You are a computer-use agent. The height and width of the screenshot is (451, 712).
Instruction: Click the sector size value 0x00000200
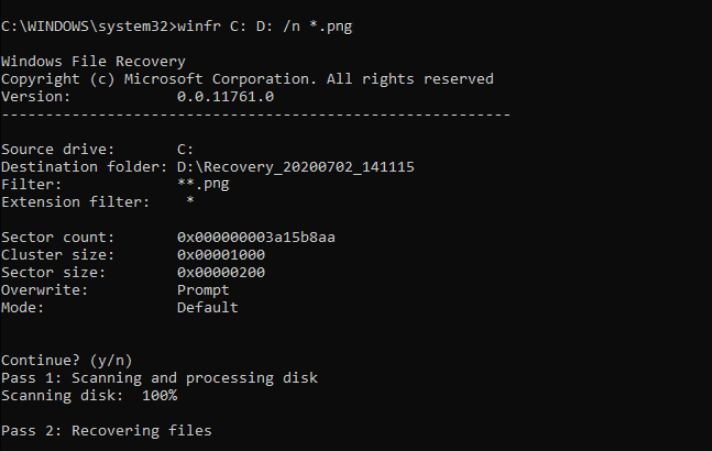[221, 272]
